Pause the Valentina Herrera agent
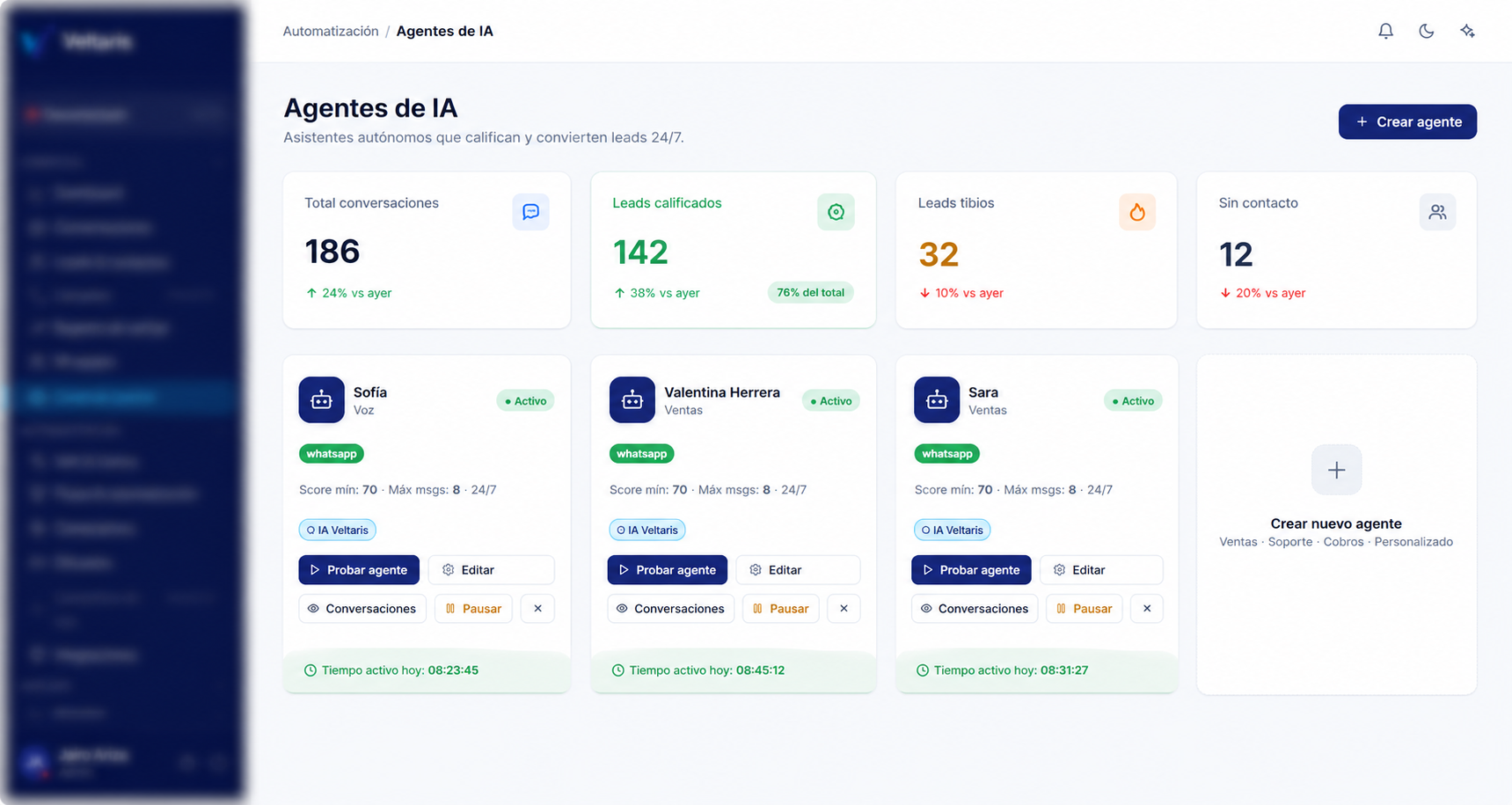The image size is (1512, 805). coord(781,609)
